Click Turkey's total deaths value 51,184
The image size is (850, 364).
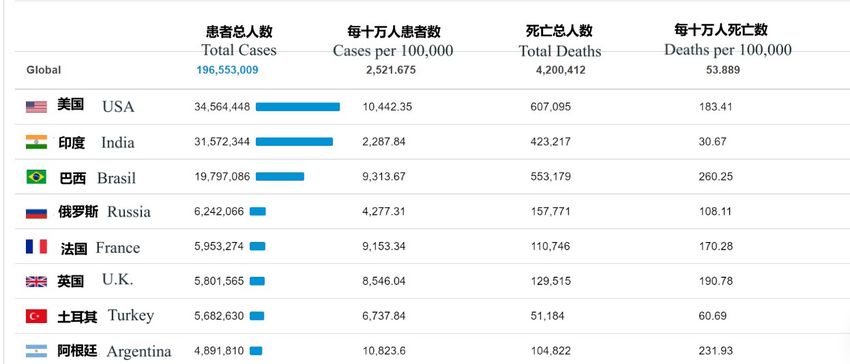pos(547,316)
